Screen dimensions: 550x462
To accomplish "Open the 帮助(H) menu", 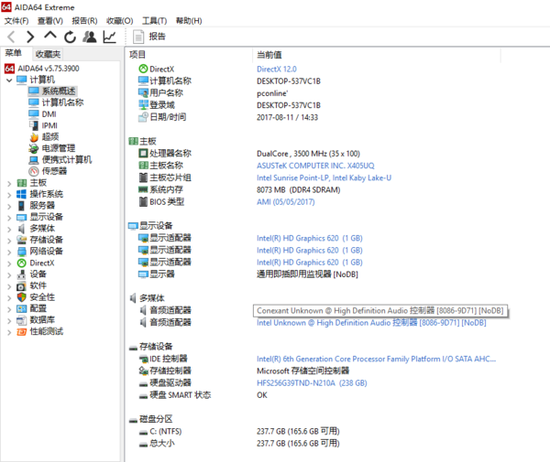I will pos(189,21).
